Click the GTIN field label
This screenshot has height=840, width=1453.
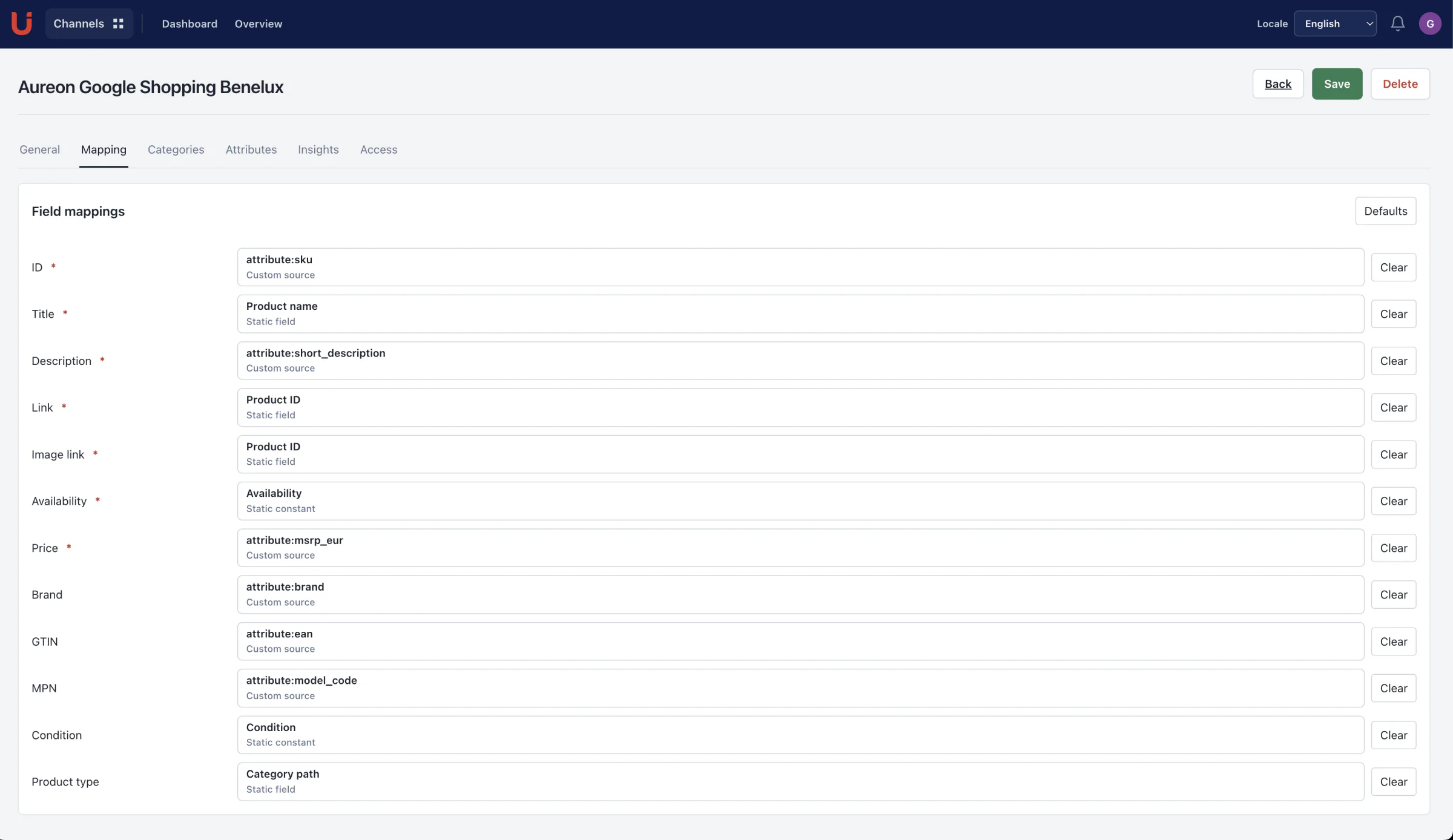coord(45,641)
